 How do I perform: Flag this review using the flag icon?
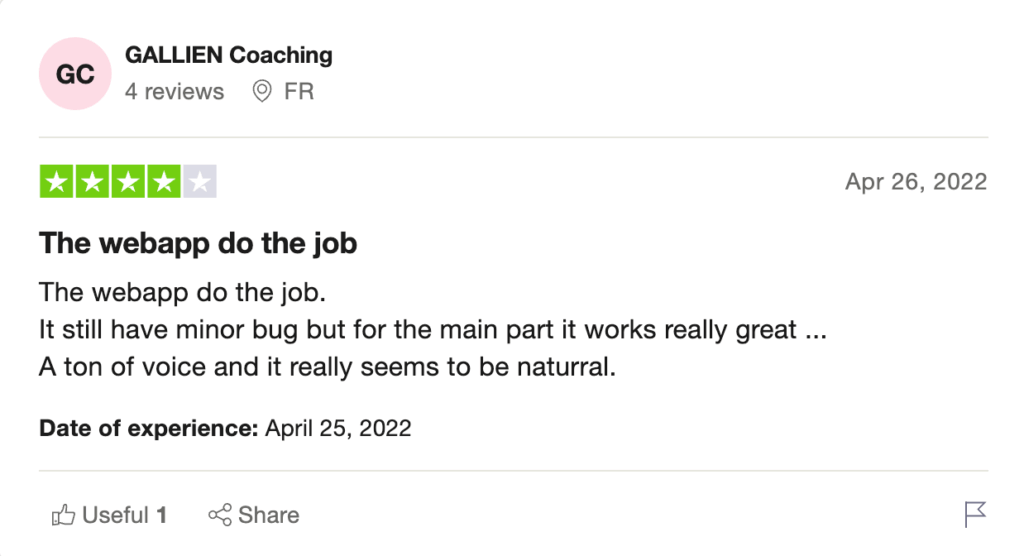[975, 515]
